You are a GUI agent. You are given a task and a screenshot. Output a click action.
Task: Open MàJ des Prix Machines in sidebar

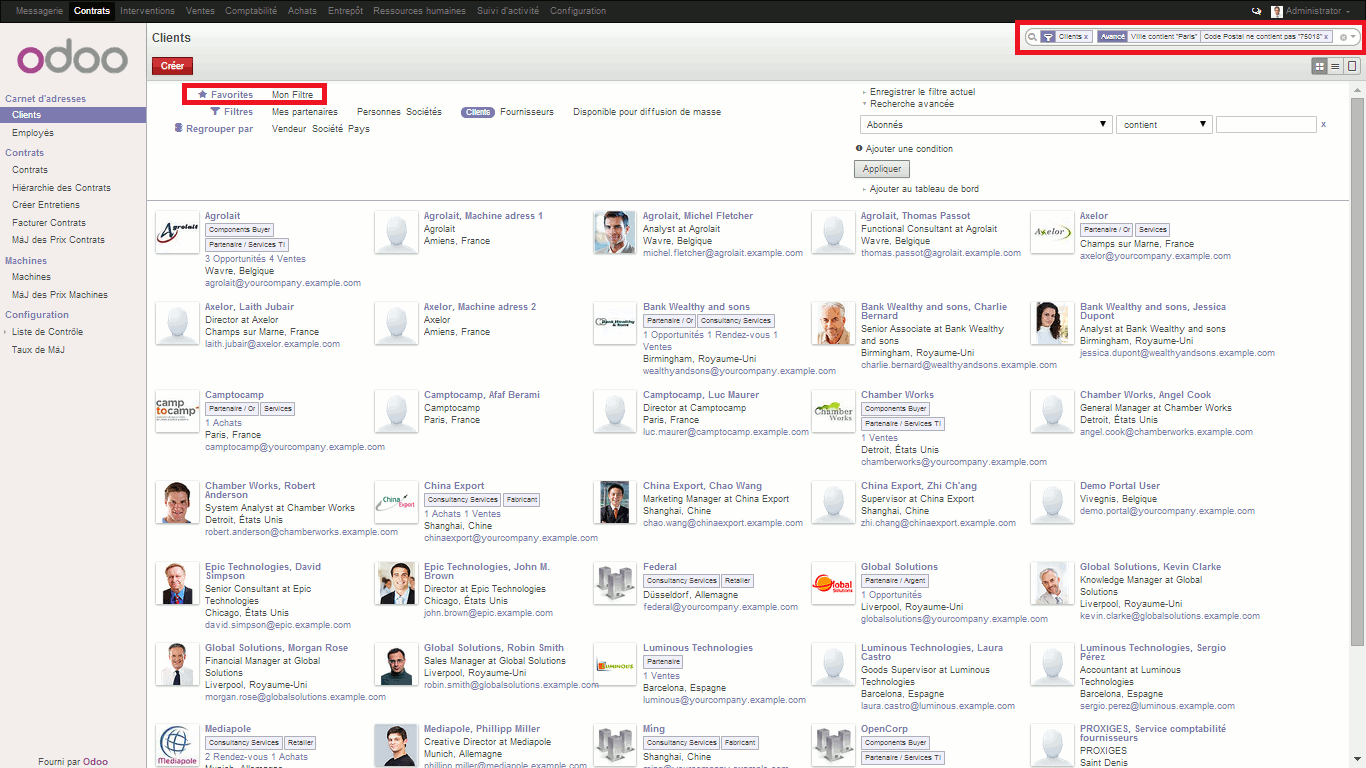pyautogui.click(x=60, y=295)
